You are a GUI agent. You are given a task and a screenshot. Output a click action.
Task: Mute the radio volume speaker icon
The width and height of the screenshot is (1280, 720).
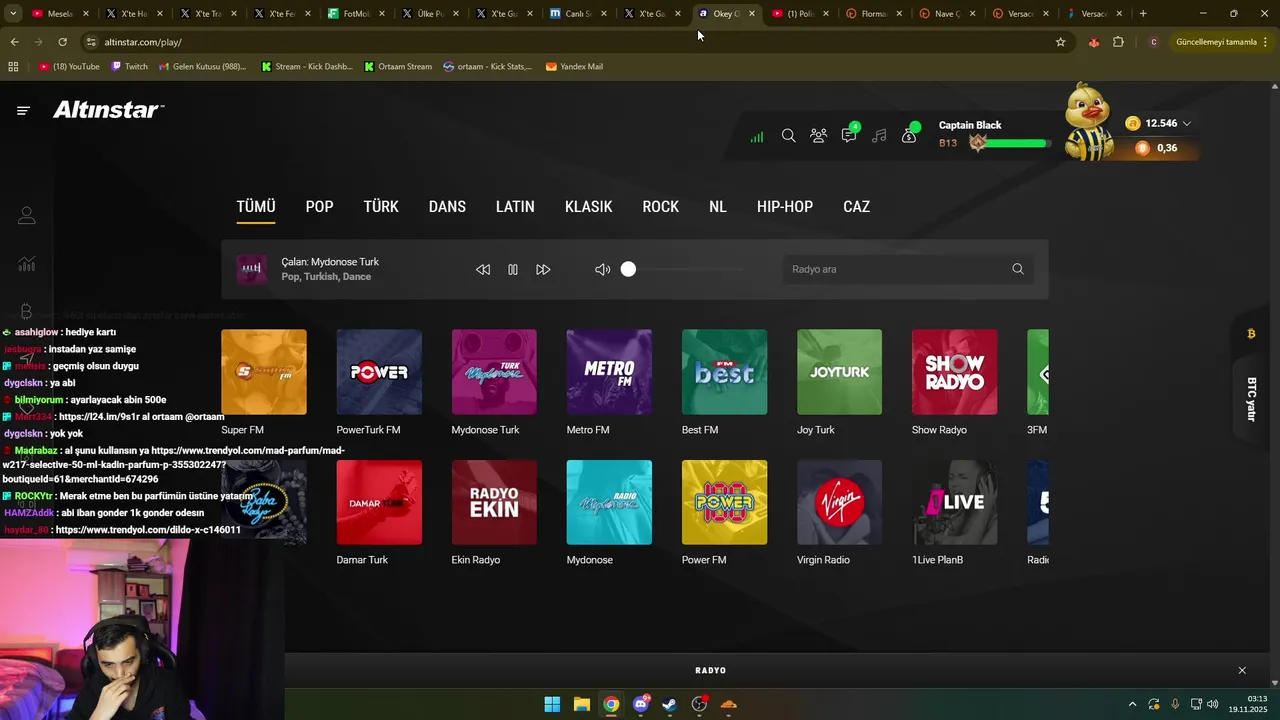click(602, 270)
